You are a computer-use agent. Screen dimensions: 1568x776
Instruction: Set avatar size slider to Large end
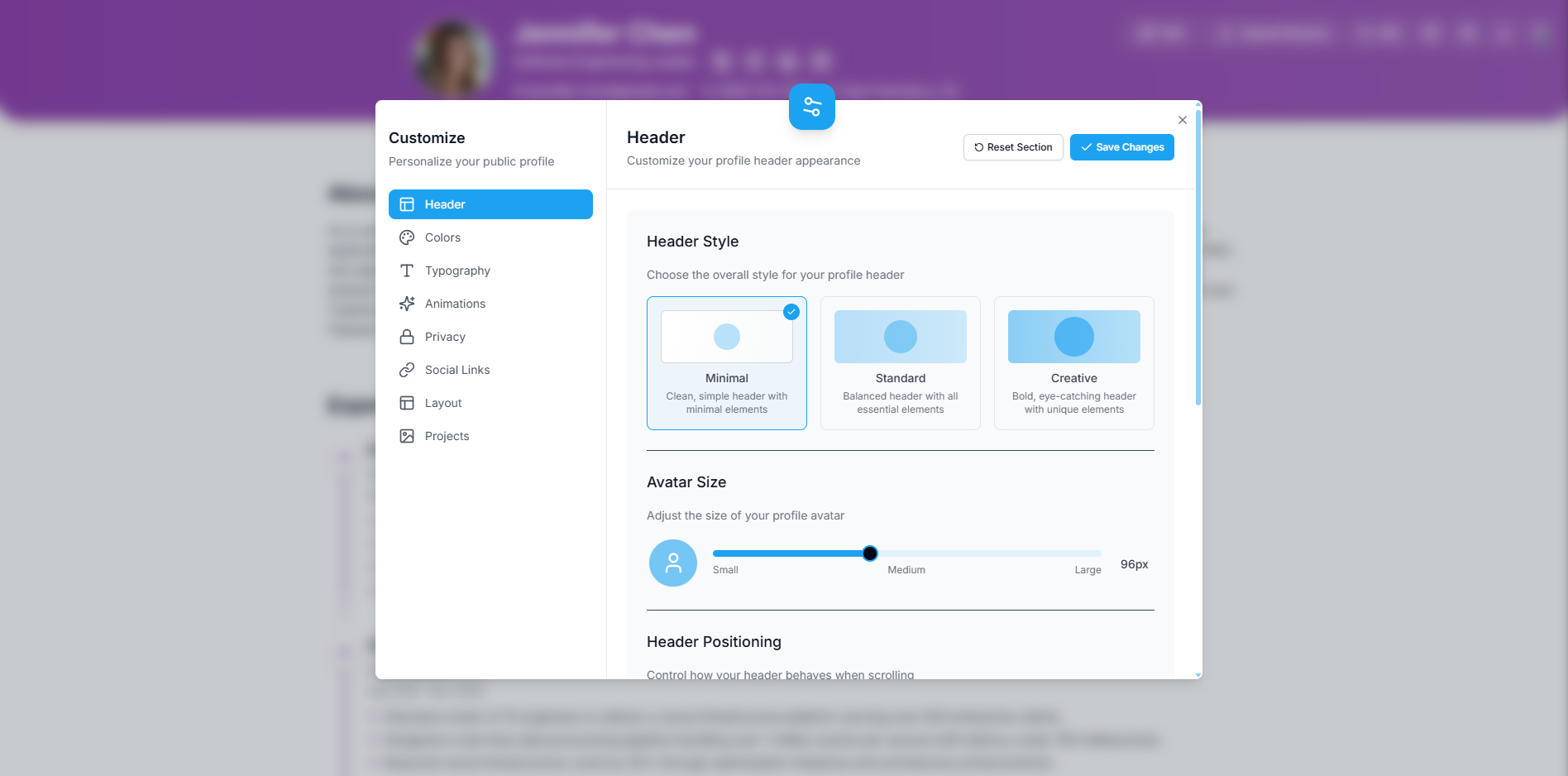coord(1099,553)
